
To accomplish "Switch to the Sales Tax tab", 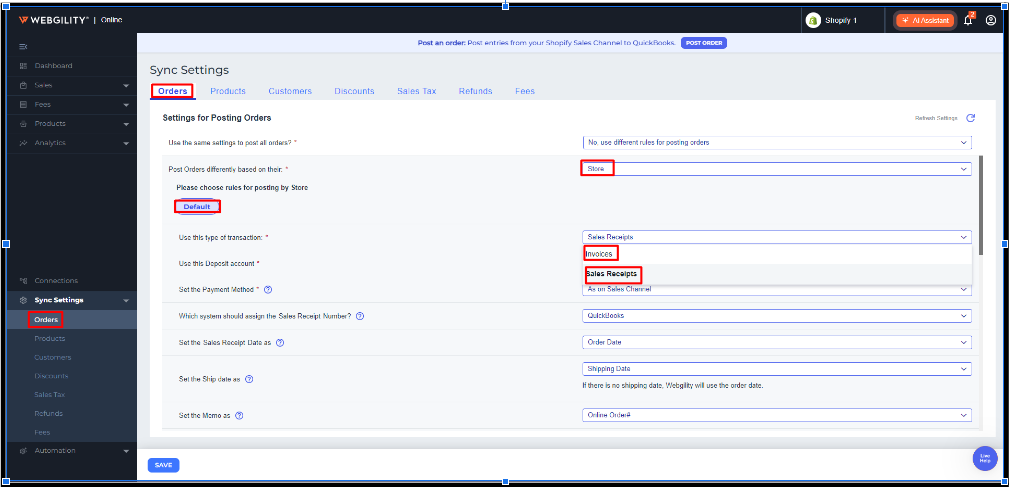I will point(416,91).
